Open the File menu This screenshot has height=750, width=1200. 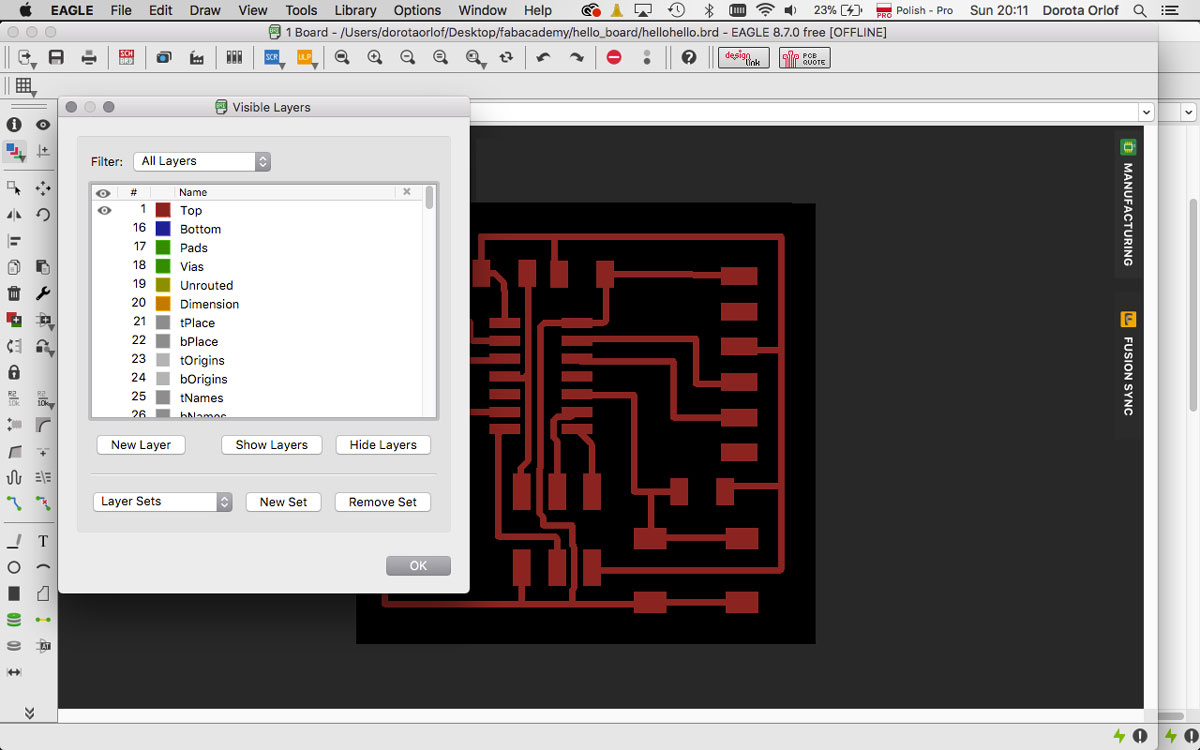(121, 10)
